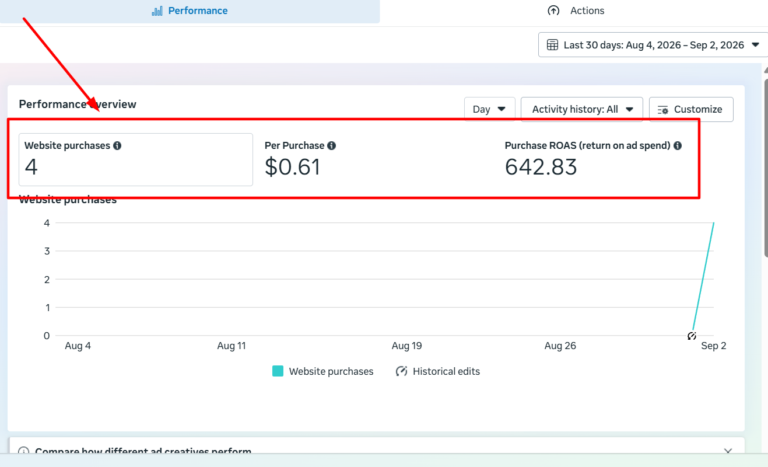This screenshot has width=768, height=467.
Task: Open the Actions tab
Action: [576, 11]
